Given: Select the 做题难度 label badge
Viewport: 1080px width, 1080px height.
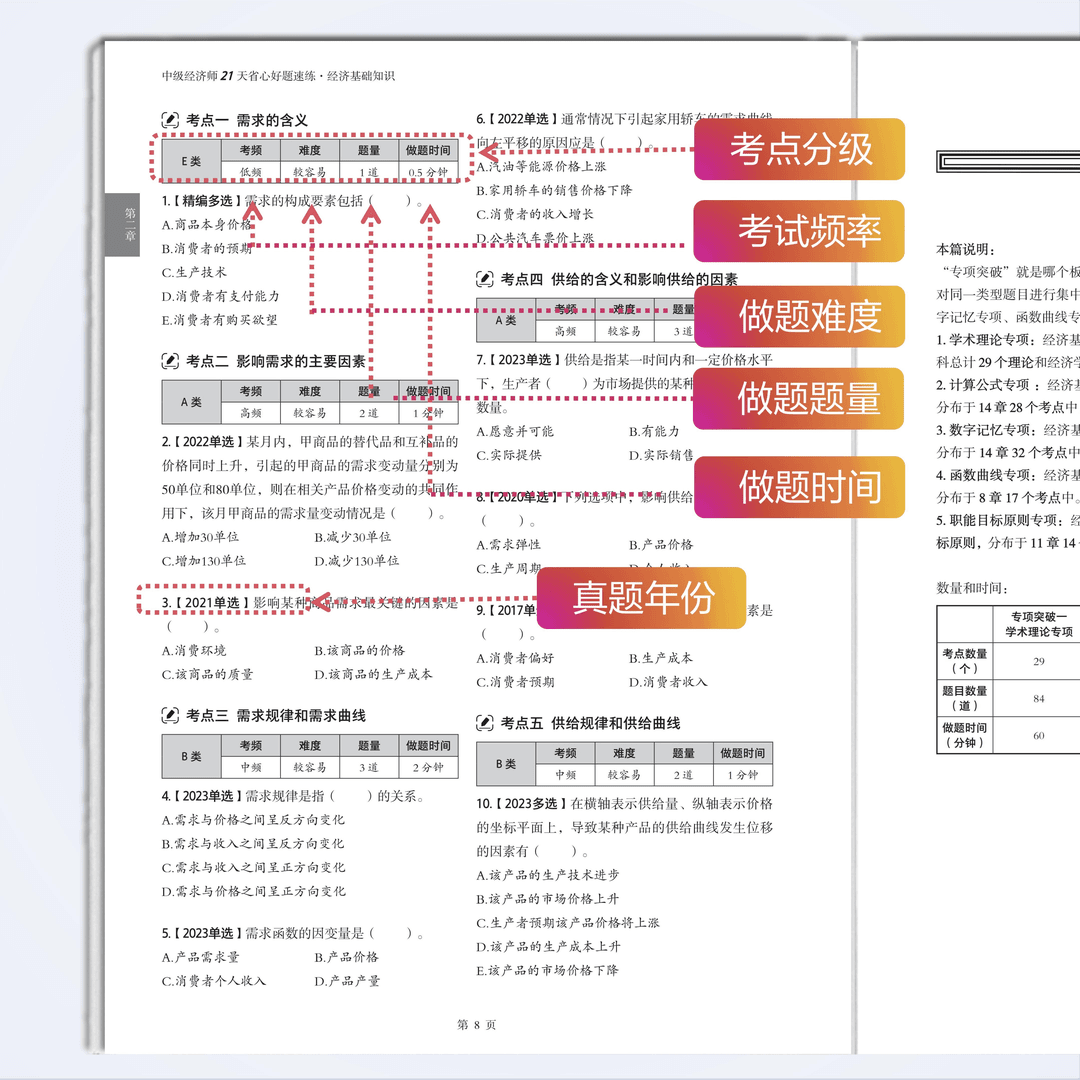Looking at the screenshot, I should (799, 316).
